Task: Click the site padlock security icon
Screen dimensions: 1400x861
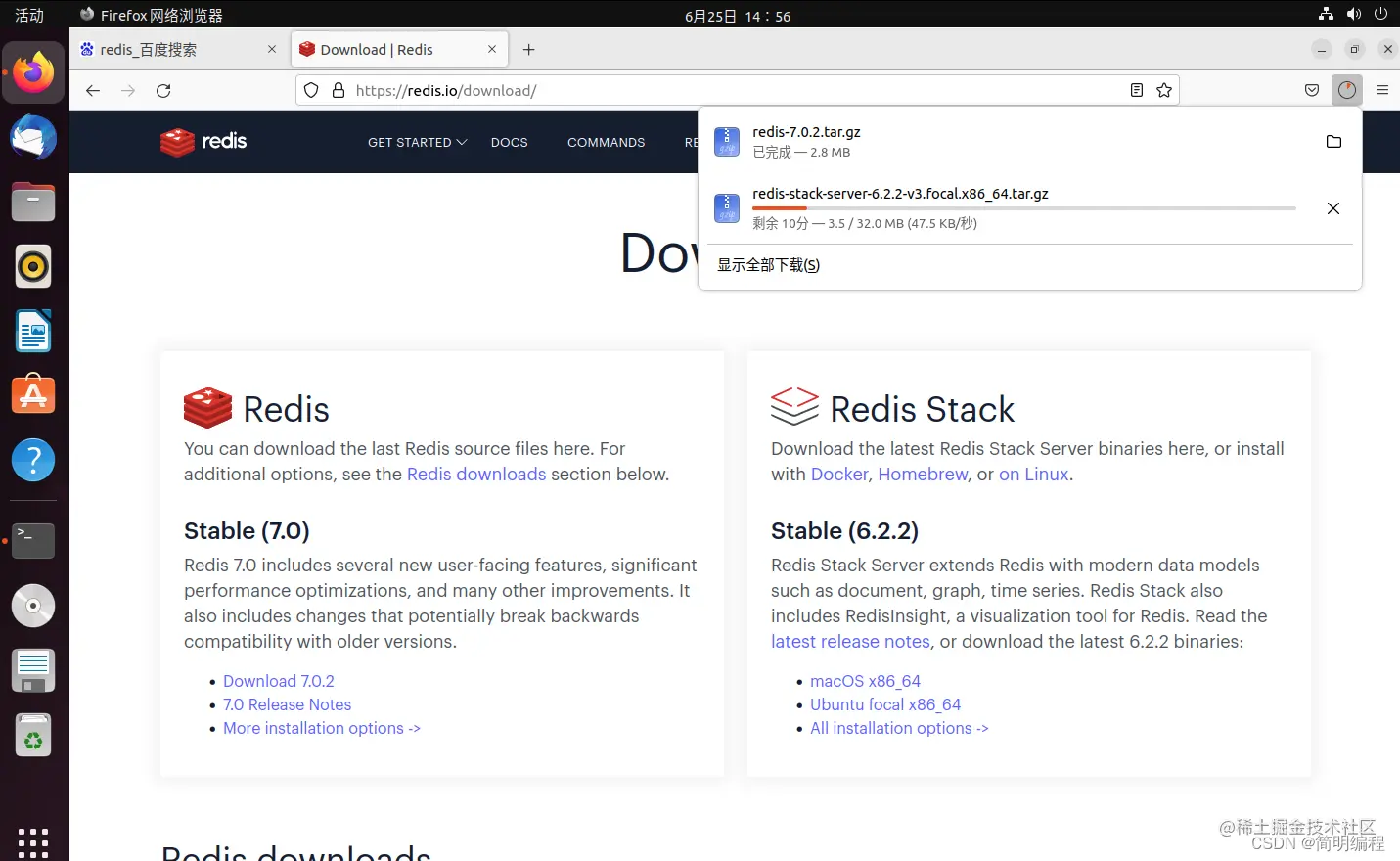Action: (x=339, y=90)
